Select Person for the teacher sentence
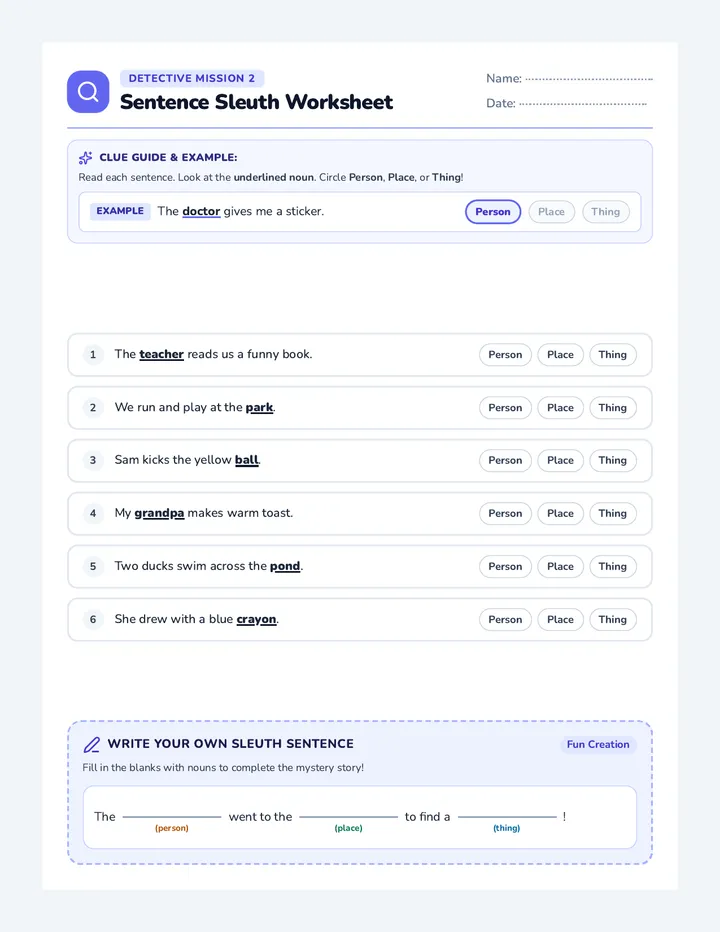720x932 pixels. click(505, 355)
